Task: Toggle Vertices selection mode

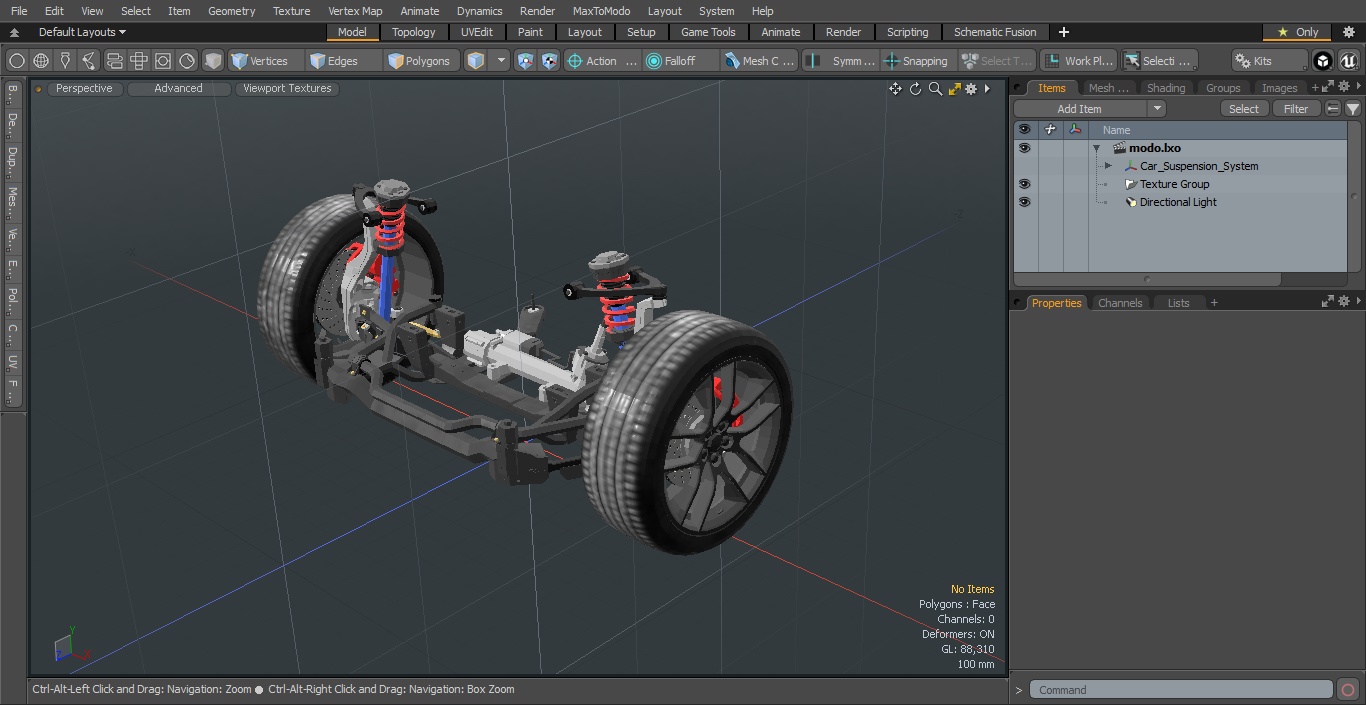Action: coord(264,61)
